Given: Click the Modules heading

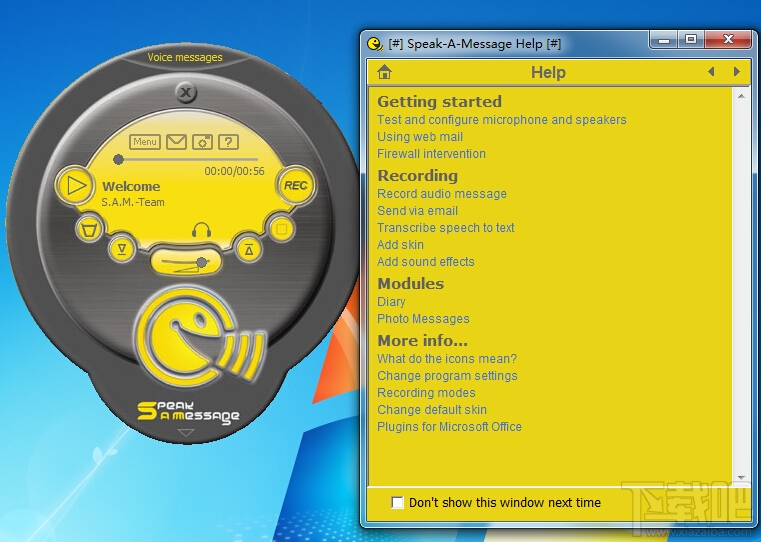Looking at the screenshot, I should click(411, 283).
